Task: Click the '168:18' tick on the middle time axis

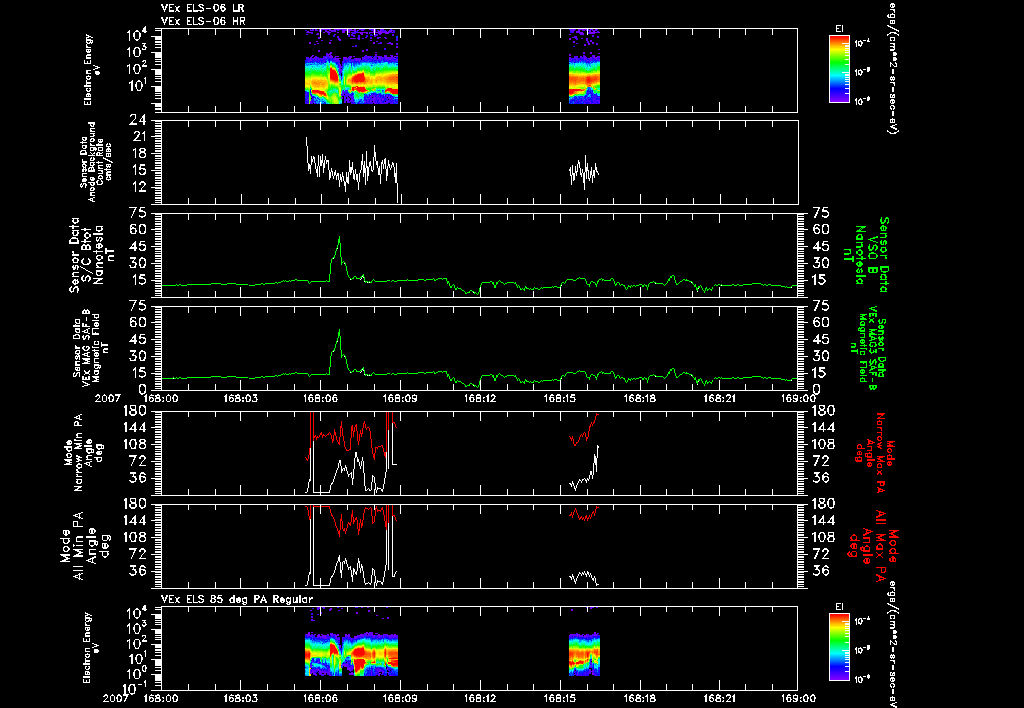Action: click(x=639, y=398)
